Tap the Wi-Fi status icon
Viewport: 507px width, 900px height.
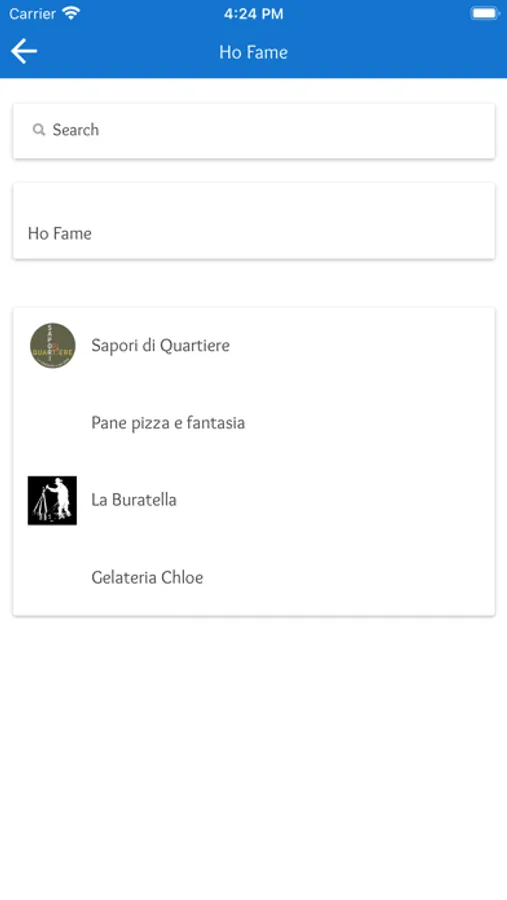pyautogui.click(x=71, y=13)
